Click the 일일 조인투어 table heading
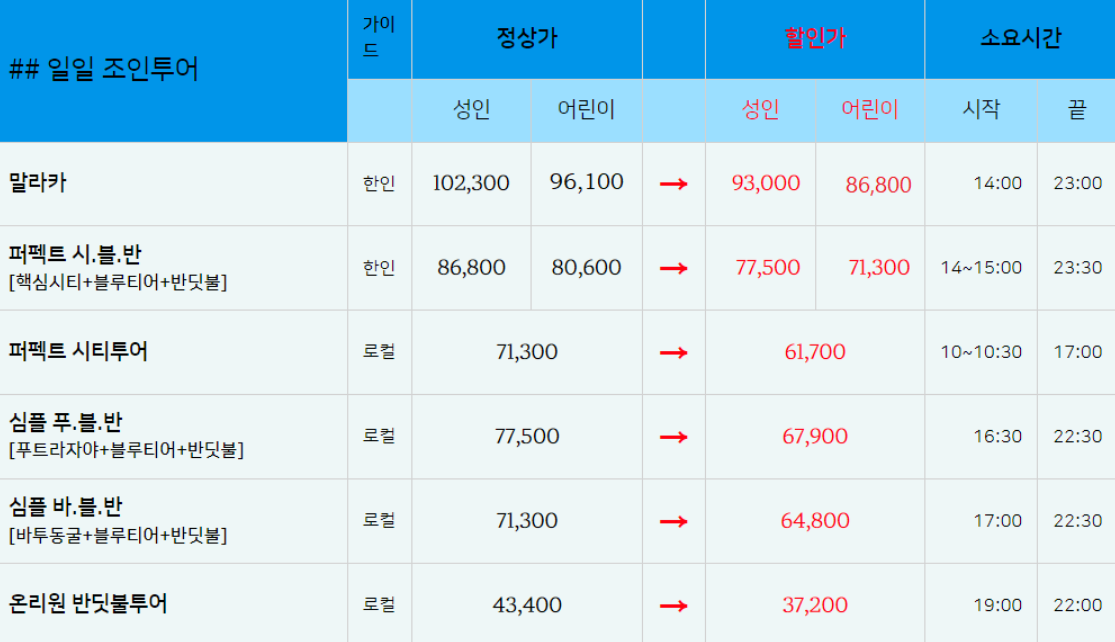This screenshot has width=1115, height=642. click(x=104, y=69)
